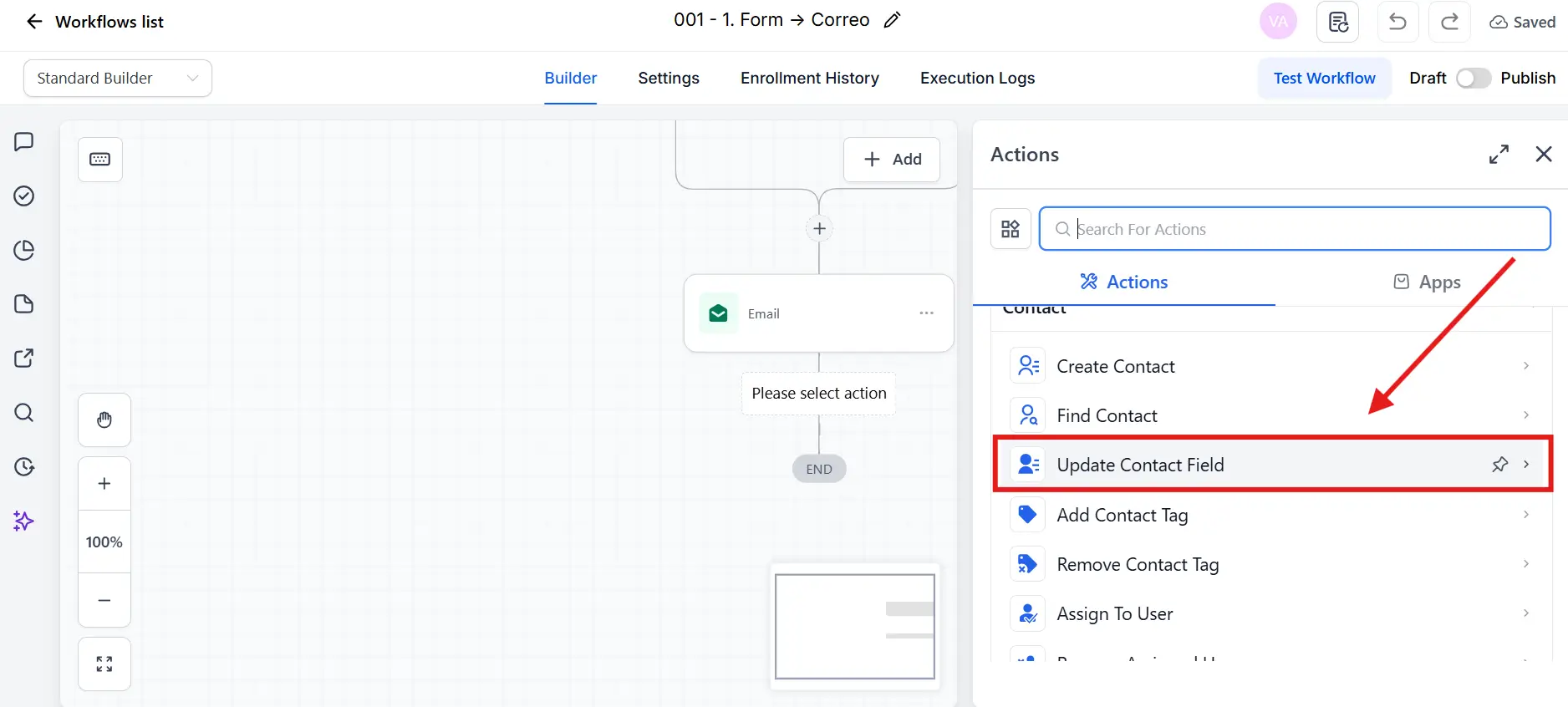The width and height of the screenshot is (1568, 707).
Task: Open the action categories grid icon
Action: 1011,229
